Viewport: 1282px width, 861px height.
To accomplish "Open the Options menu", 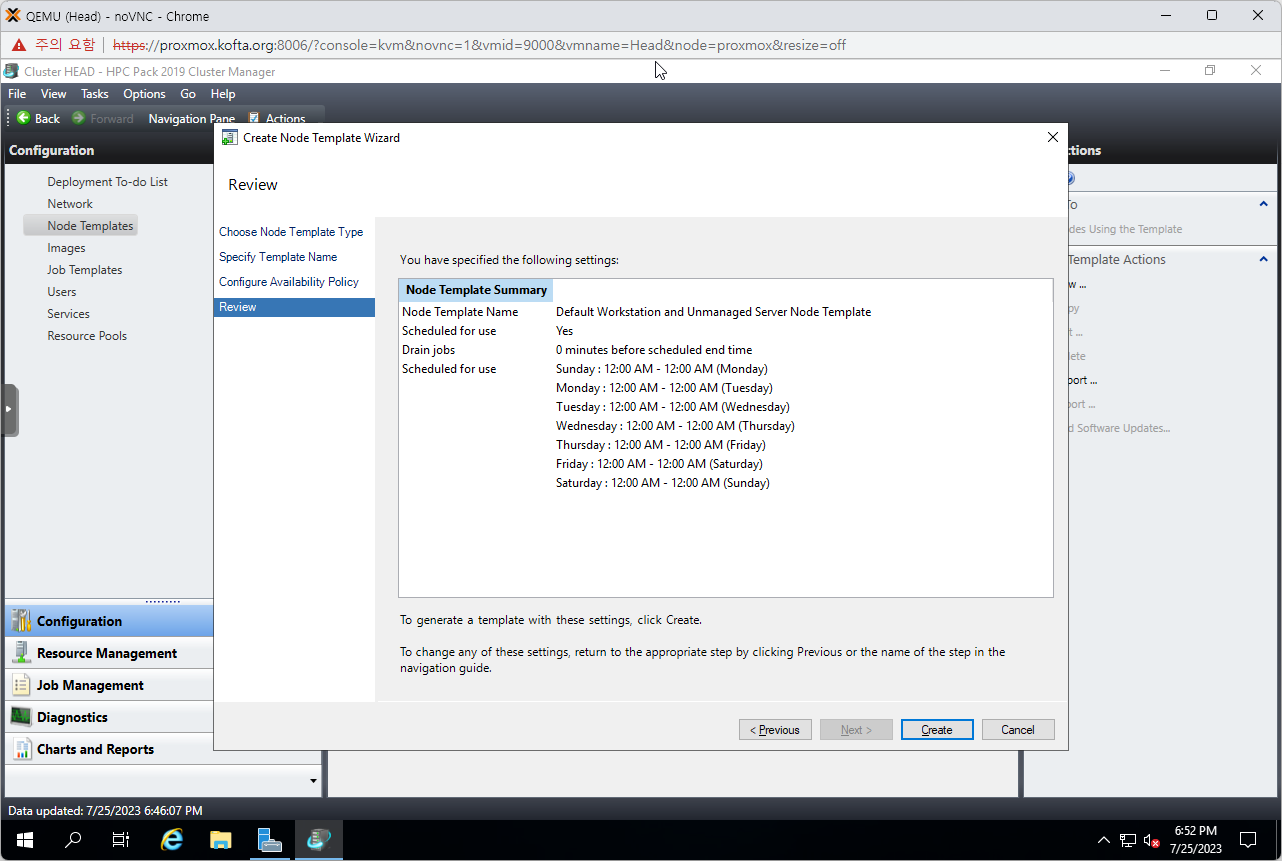I will [x=144, y=94].
